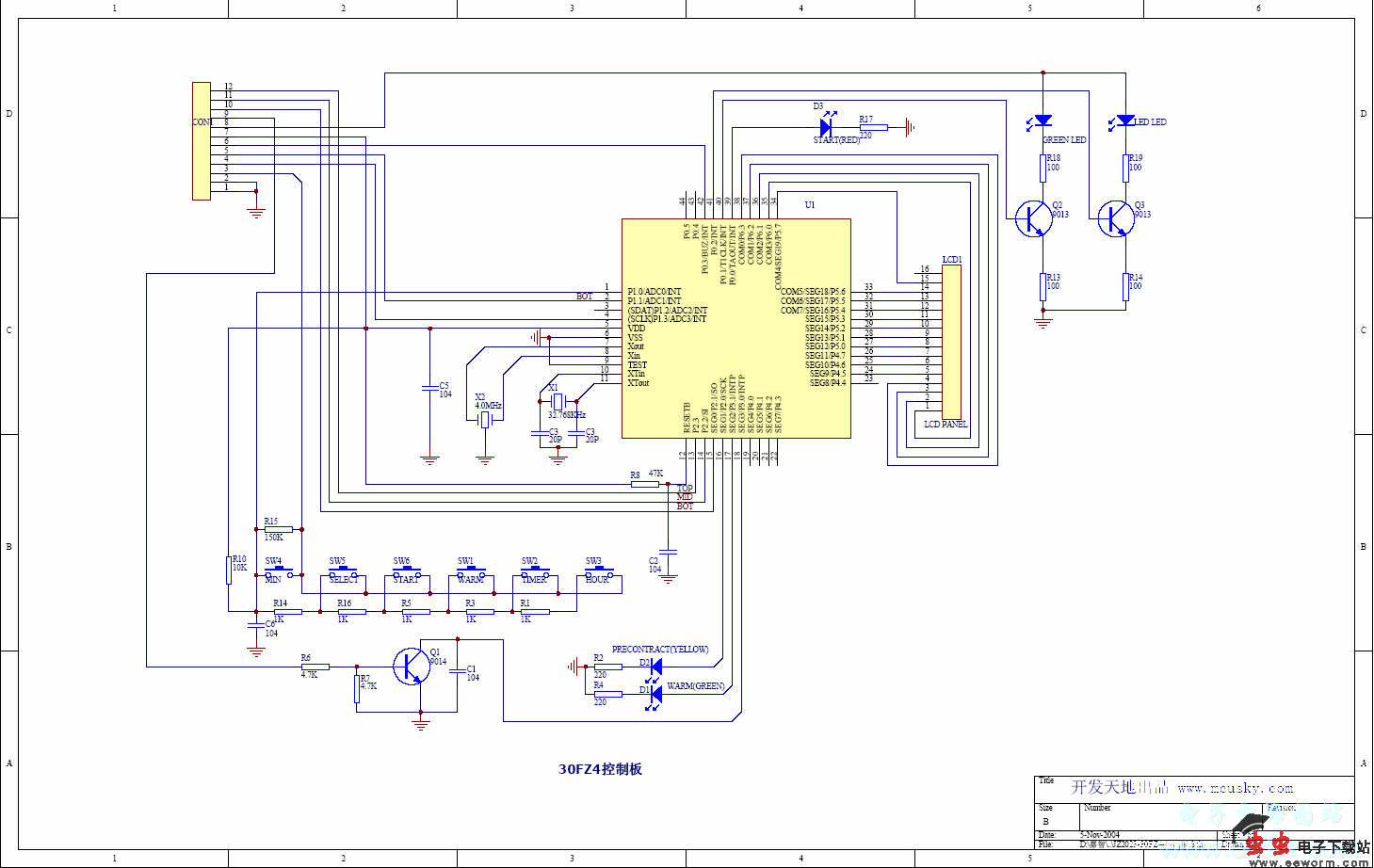Select the Q3 9013 transistor

coord(1116,218)
